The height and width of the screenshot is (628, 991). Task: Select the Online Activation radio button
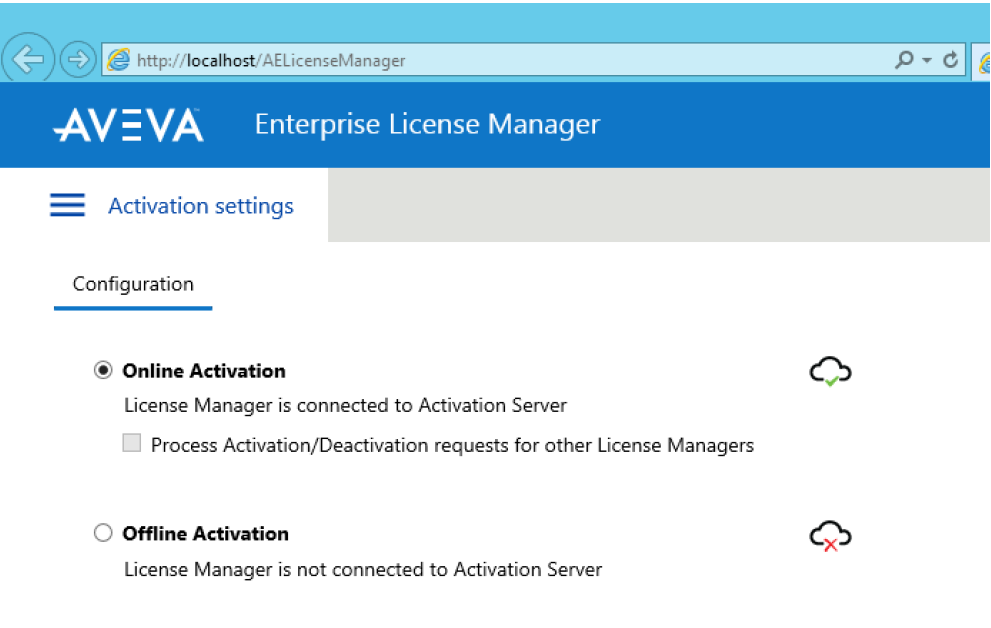point(103,370)
